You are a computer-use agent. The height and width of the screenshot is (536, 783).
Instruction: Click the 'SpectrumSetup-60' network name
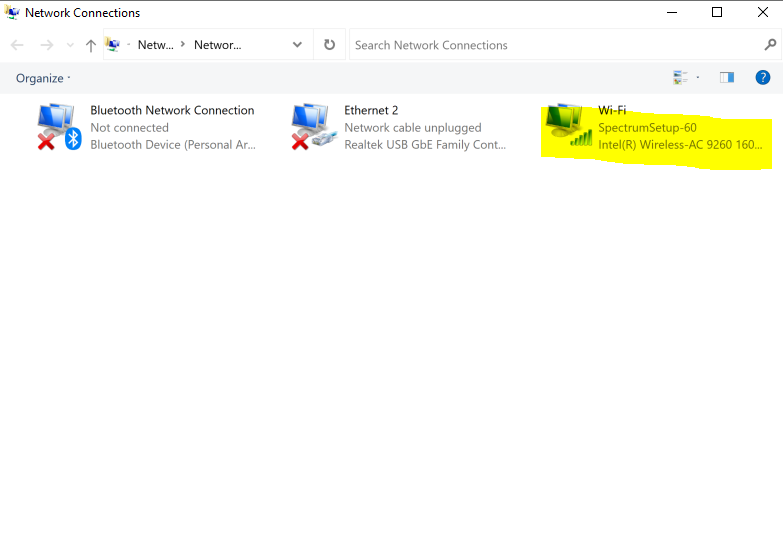tap(647, 128)
